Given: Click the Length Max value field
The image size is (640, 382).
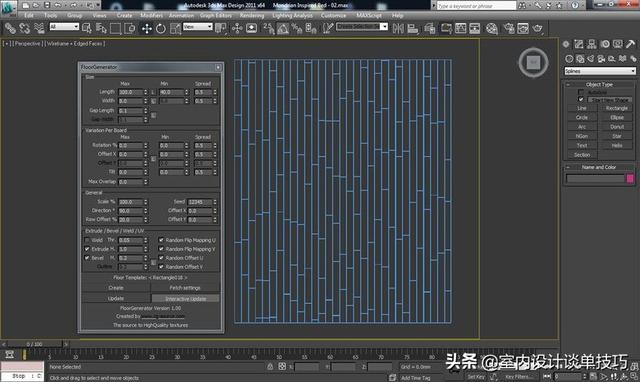Looking at the screenshot, I should pos(131,92).
